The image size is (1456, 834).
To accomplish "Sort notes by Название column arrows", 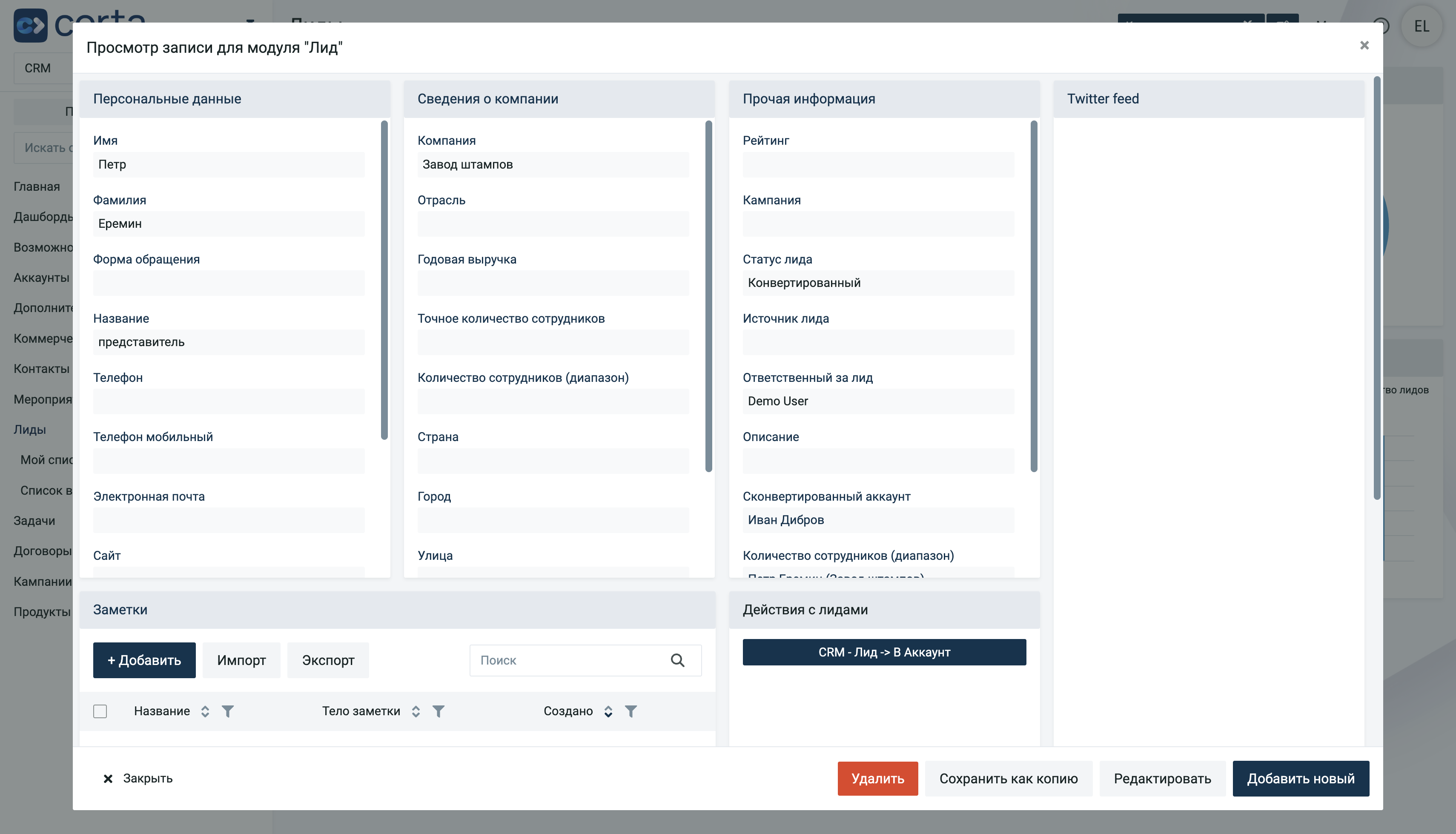I will (205, 711).
